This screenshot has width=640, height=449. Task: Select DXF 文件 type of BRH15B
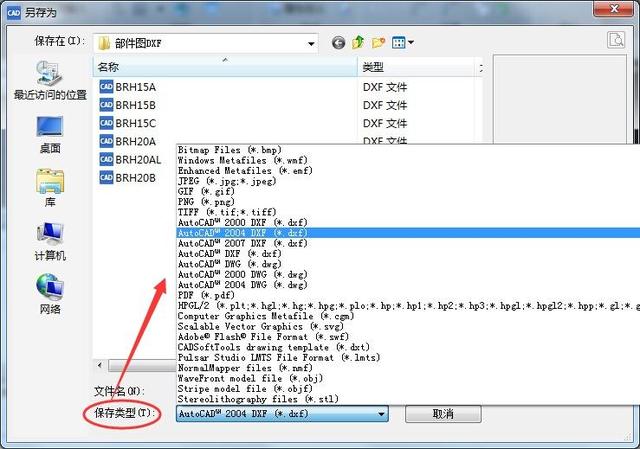click(x=385, y=105)
